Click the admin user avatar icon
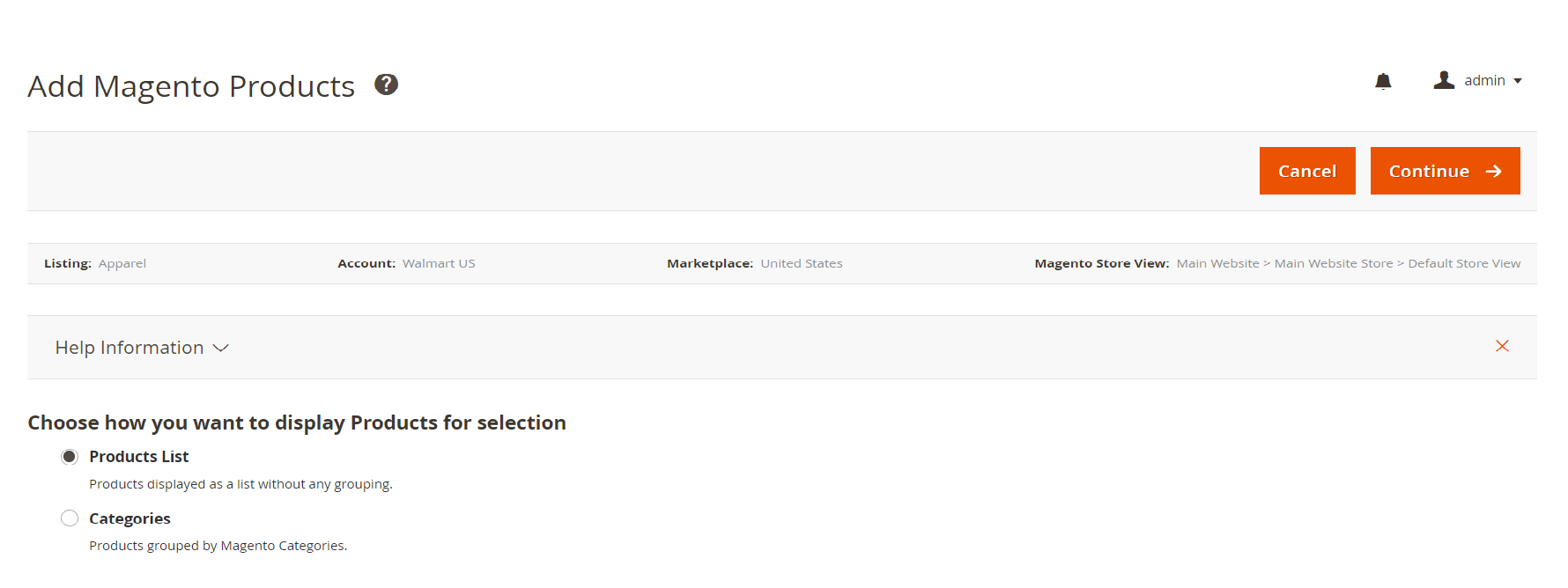The image size is (1568, 588). pyautogui.click(x=1444, y=80)
